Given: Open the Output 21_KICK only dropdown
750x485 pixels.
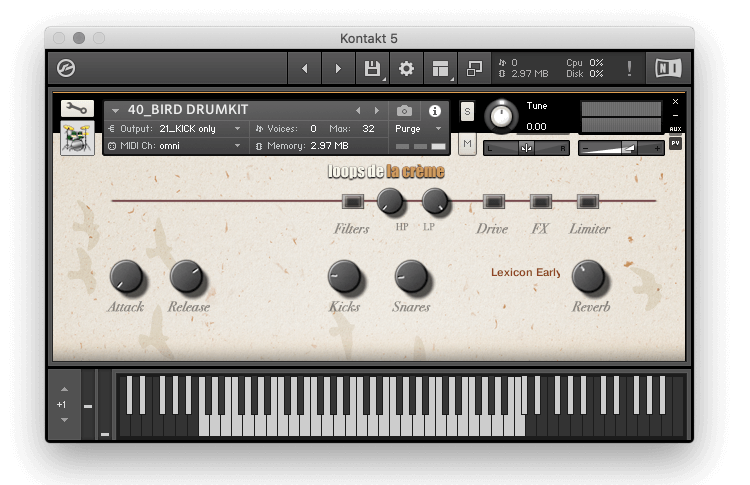Looking at the screenshot, I should click(176, 129).
